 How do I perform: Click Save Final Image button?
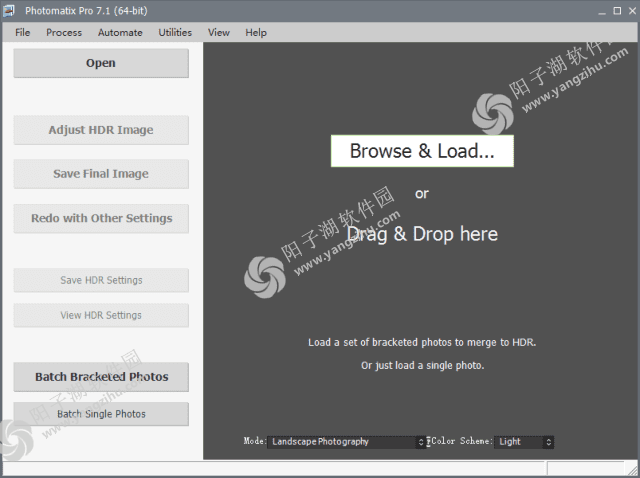click(x=101, y=174)
